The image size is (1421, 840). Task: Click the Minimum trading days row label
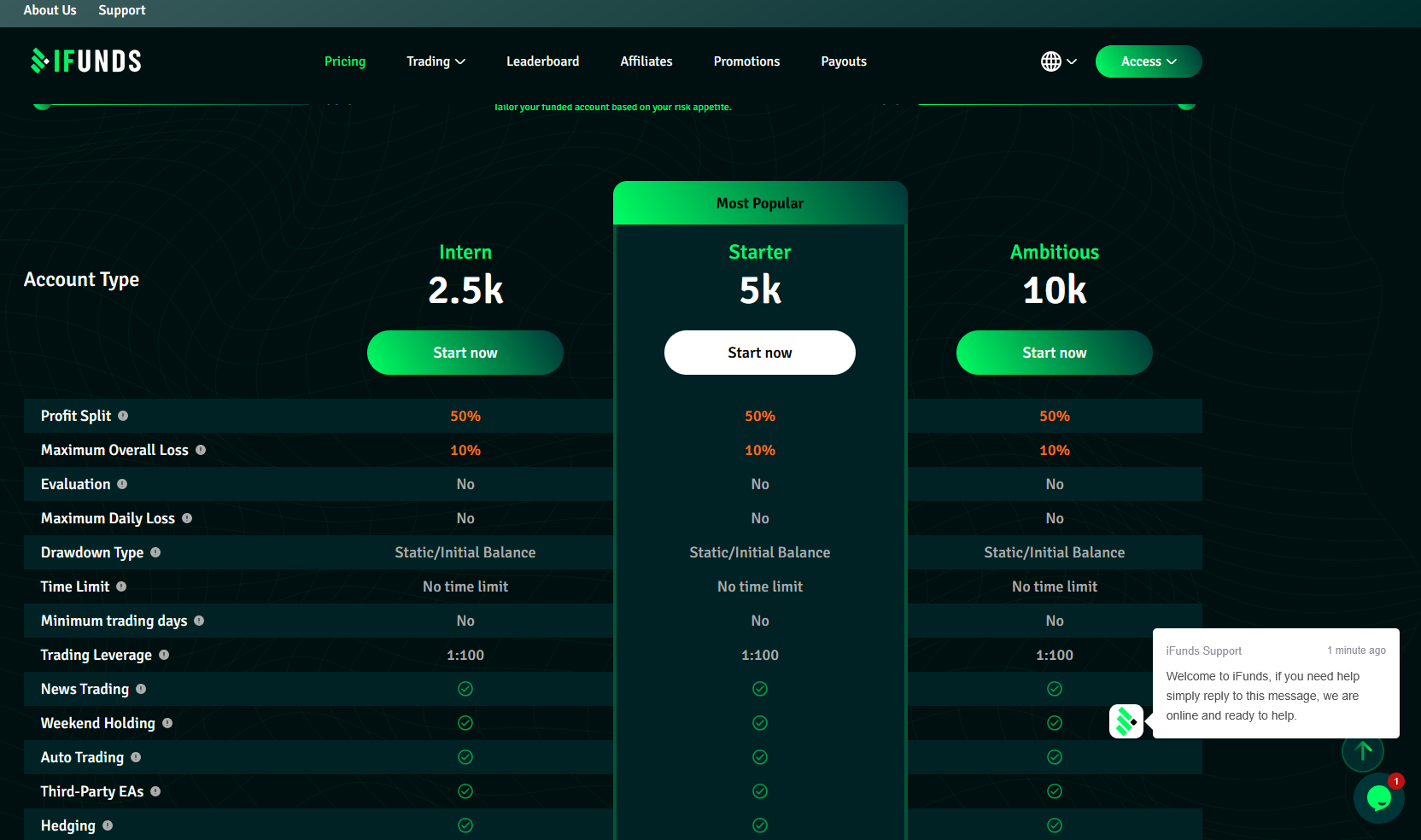114,621
